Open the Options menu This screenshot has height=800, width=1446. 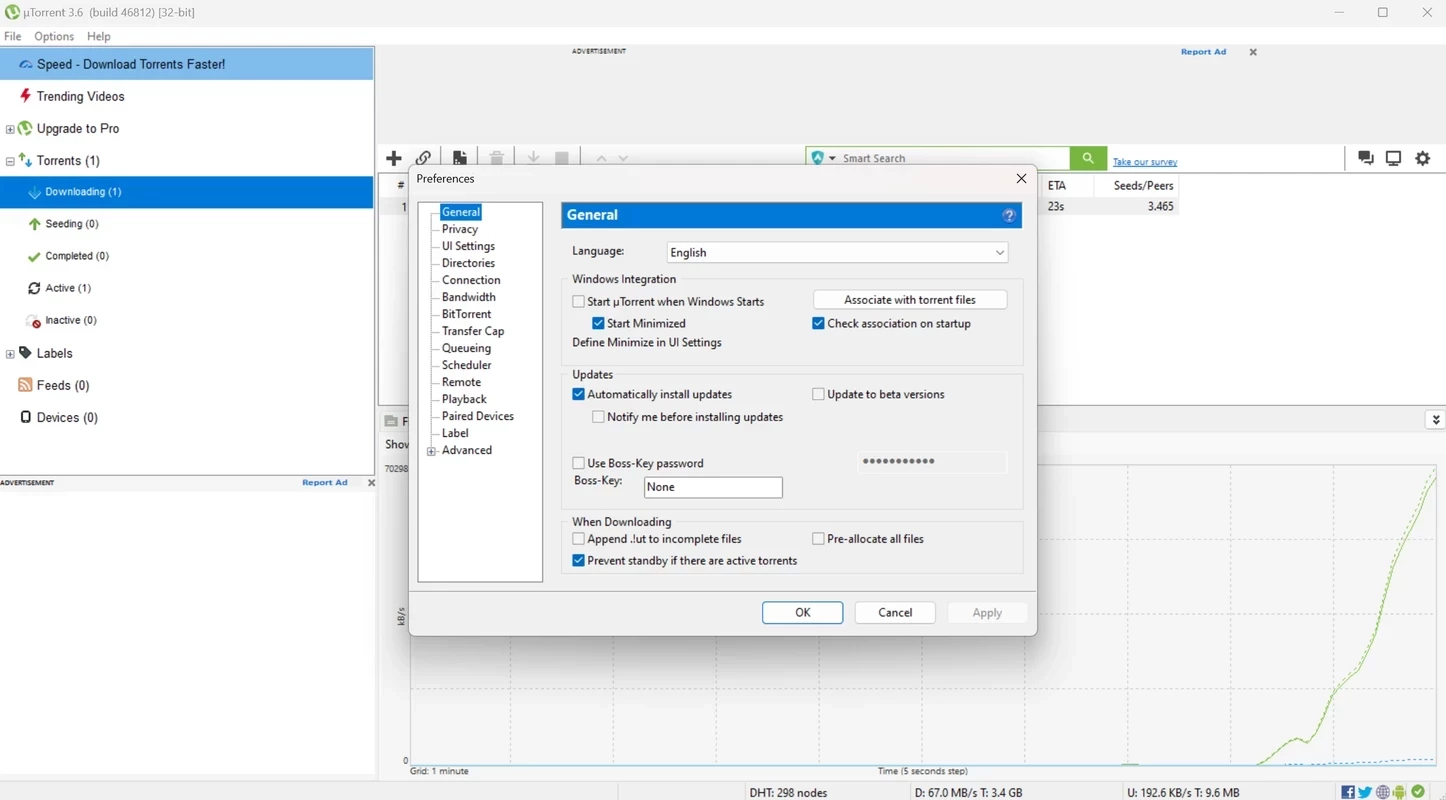[54, 36]
